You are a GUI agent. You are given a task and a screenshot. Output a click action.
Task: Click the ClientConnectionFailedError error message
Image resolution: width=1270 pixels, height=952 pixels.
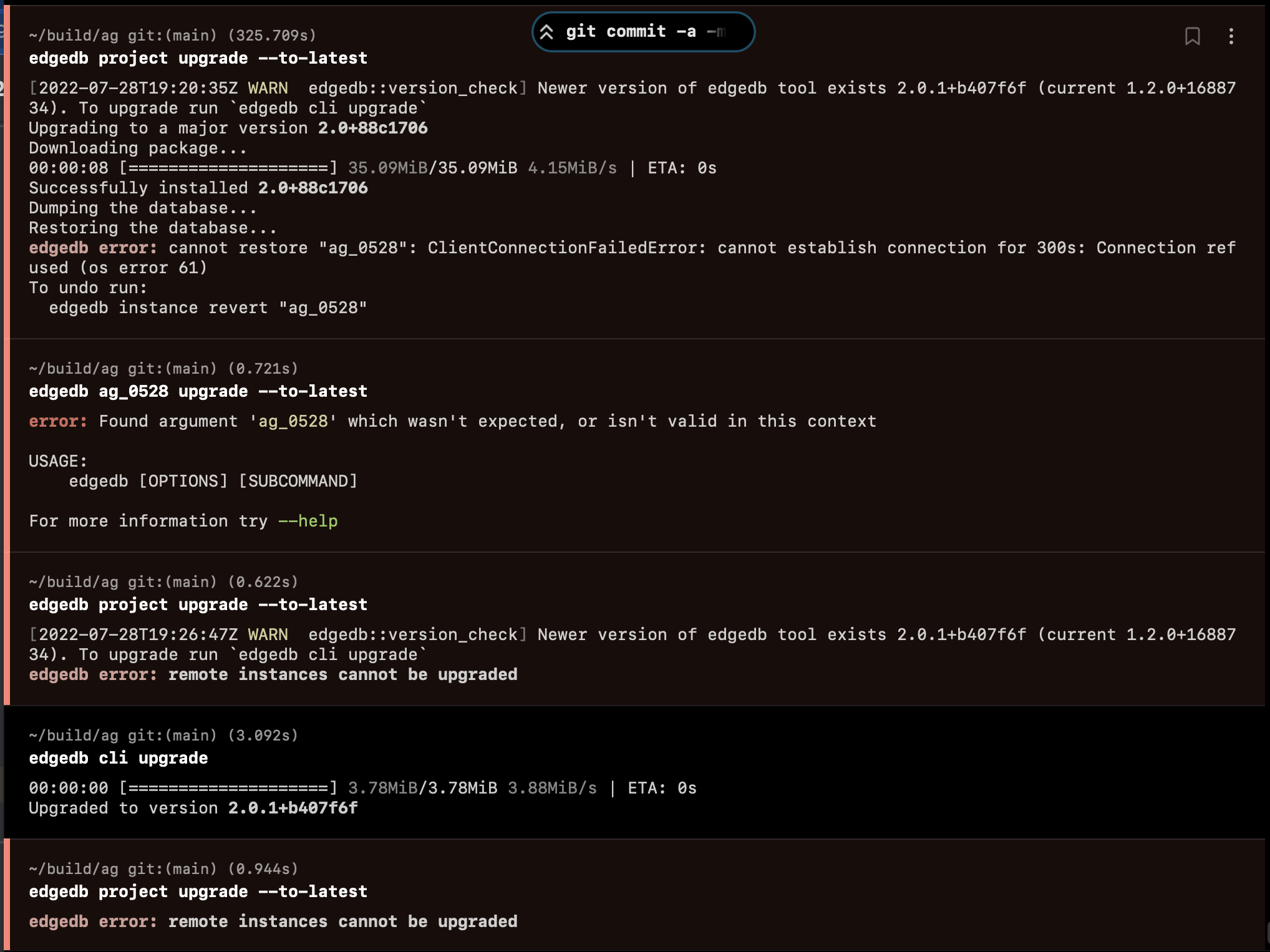(566, 248)
